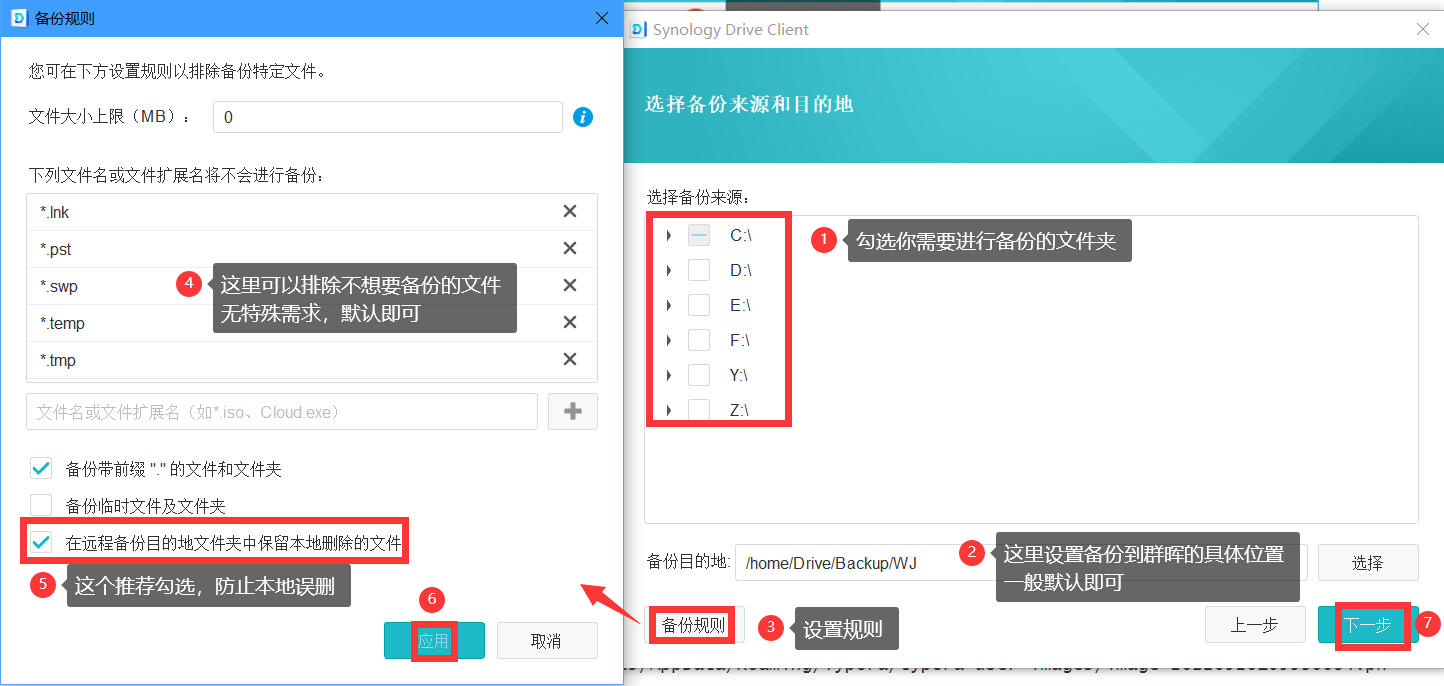Expand the C:\ drive tree node

[x=668, y=235]
